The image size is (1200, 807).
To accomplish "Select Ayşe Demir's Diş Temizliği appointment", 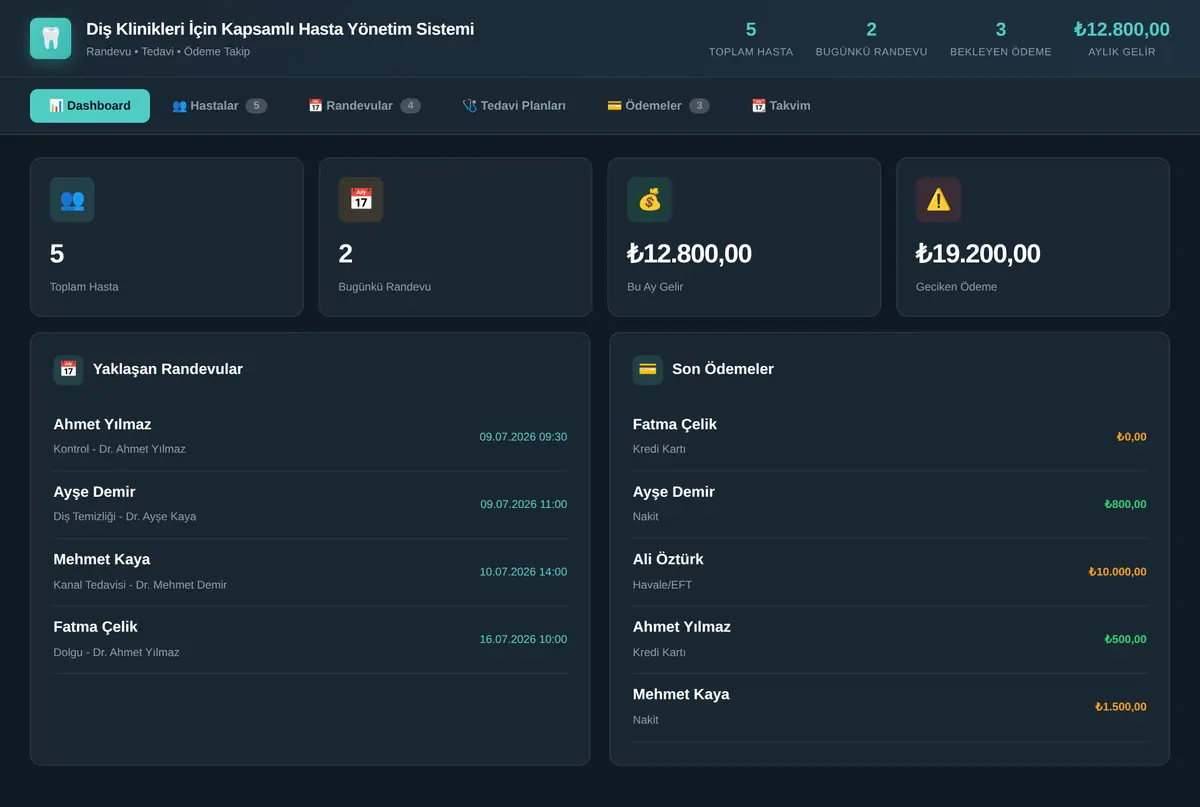I will (310, 504).
